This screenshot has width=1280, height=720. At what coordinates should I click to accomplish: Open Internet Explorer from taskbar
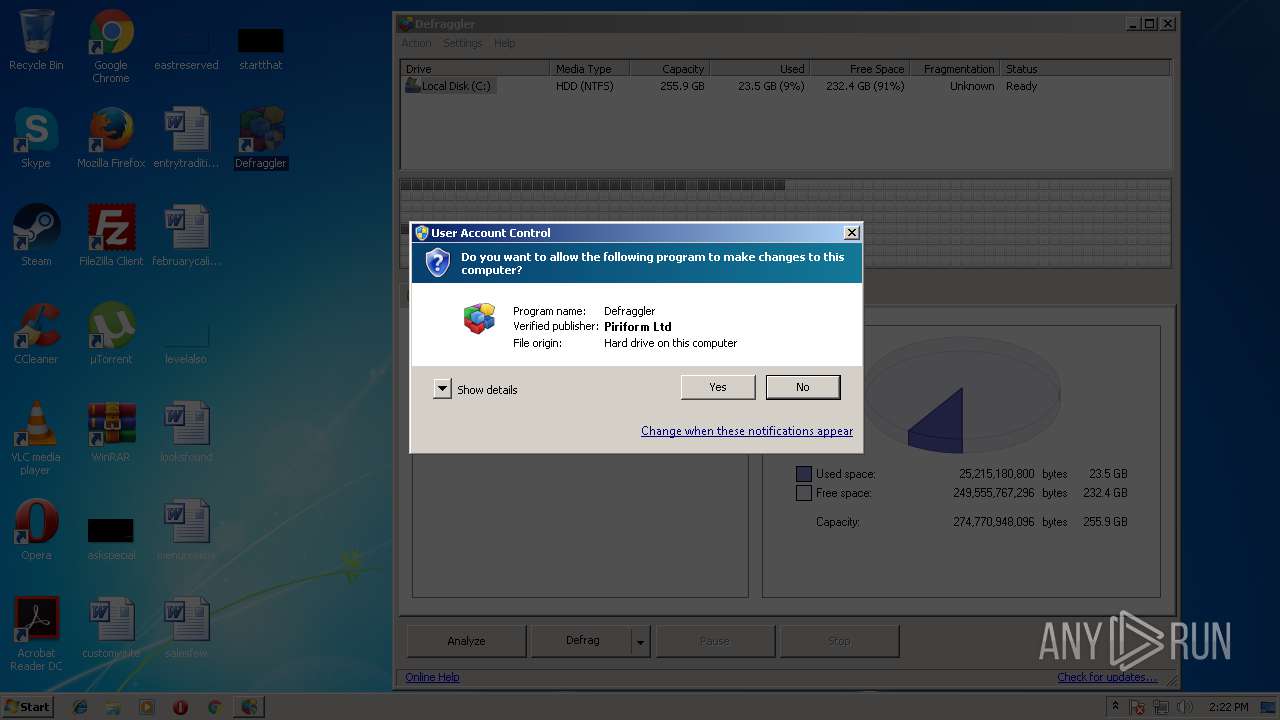(80, 707)
